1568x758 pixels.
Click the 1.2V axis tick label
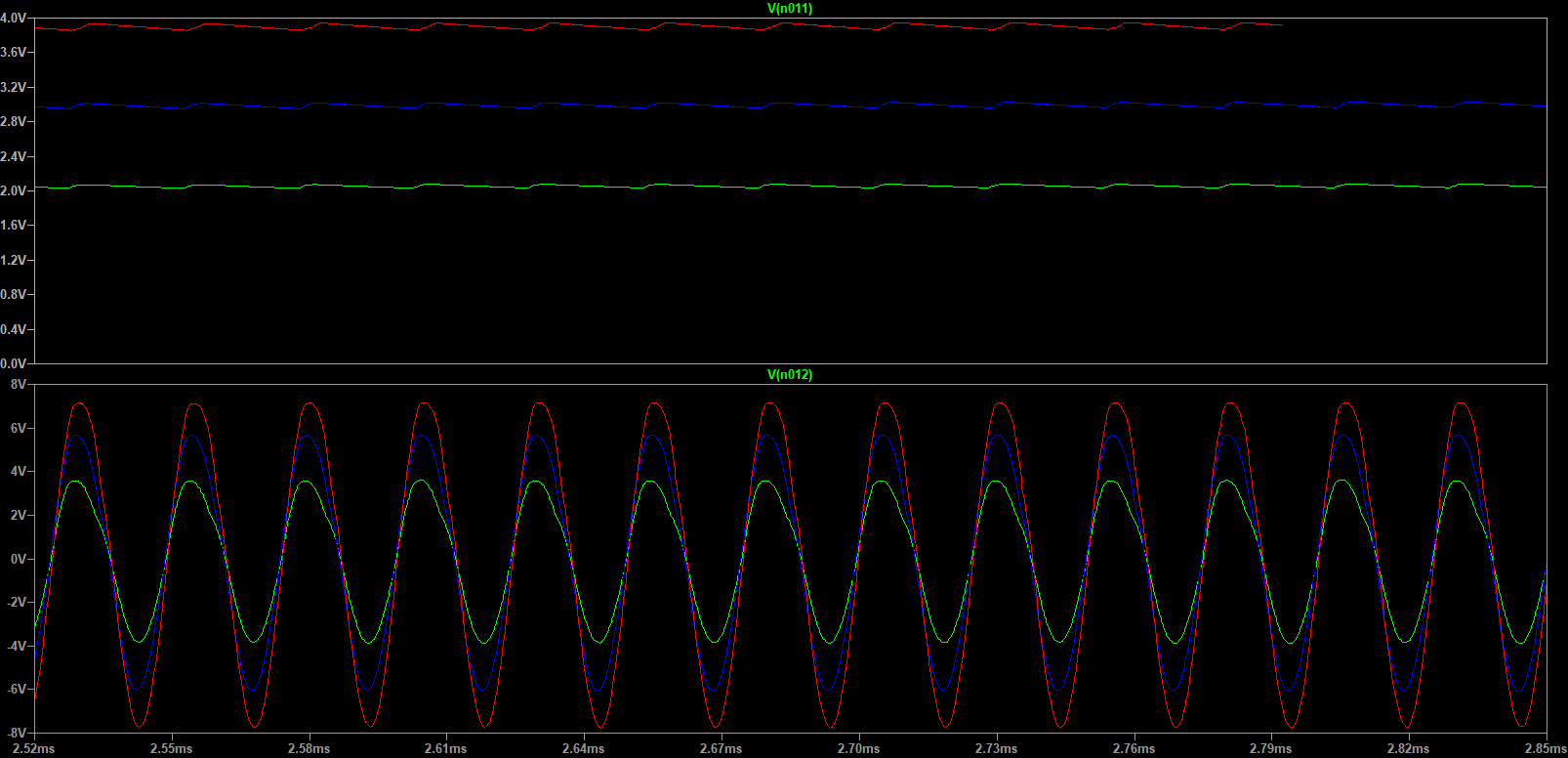14,261
